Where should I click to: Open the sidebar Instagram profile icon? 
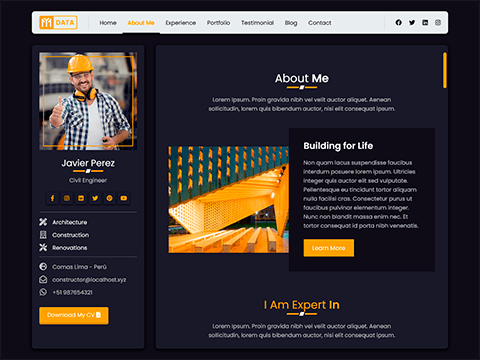click(x=67, y=198)
